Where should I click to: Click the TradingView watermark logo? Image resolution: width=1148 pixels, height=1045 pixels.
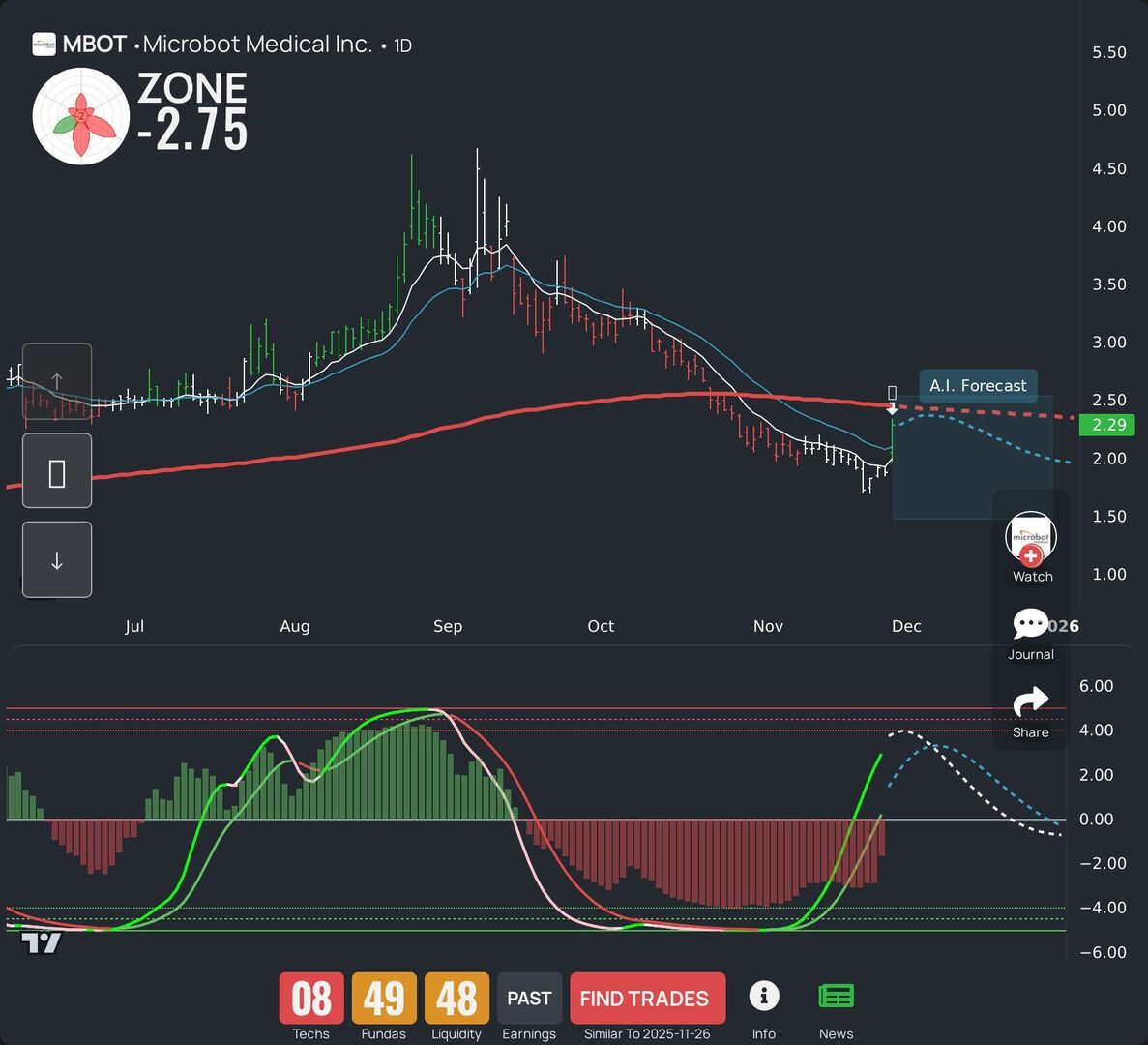[x=41, y=942]
